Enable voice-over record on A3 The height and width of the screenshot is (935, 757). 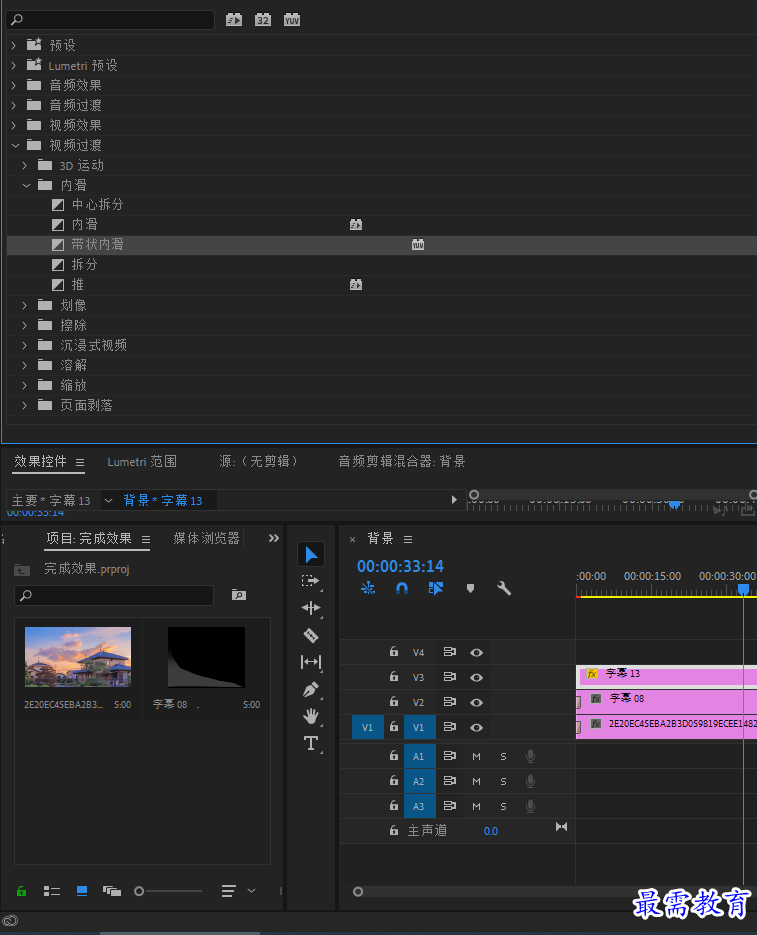530,806
